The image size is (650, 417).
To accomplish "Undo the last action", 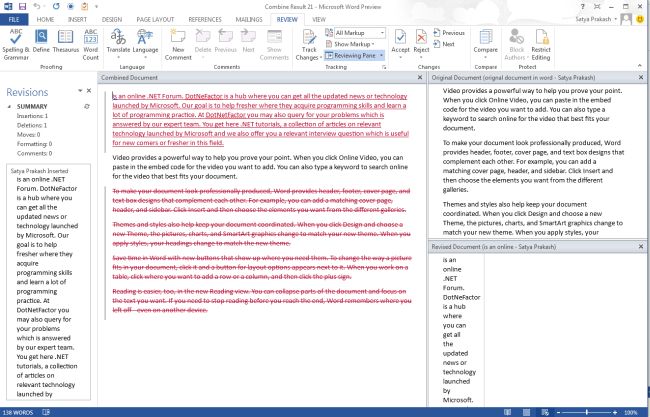I will point(37,7).
